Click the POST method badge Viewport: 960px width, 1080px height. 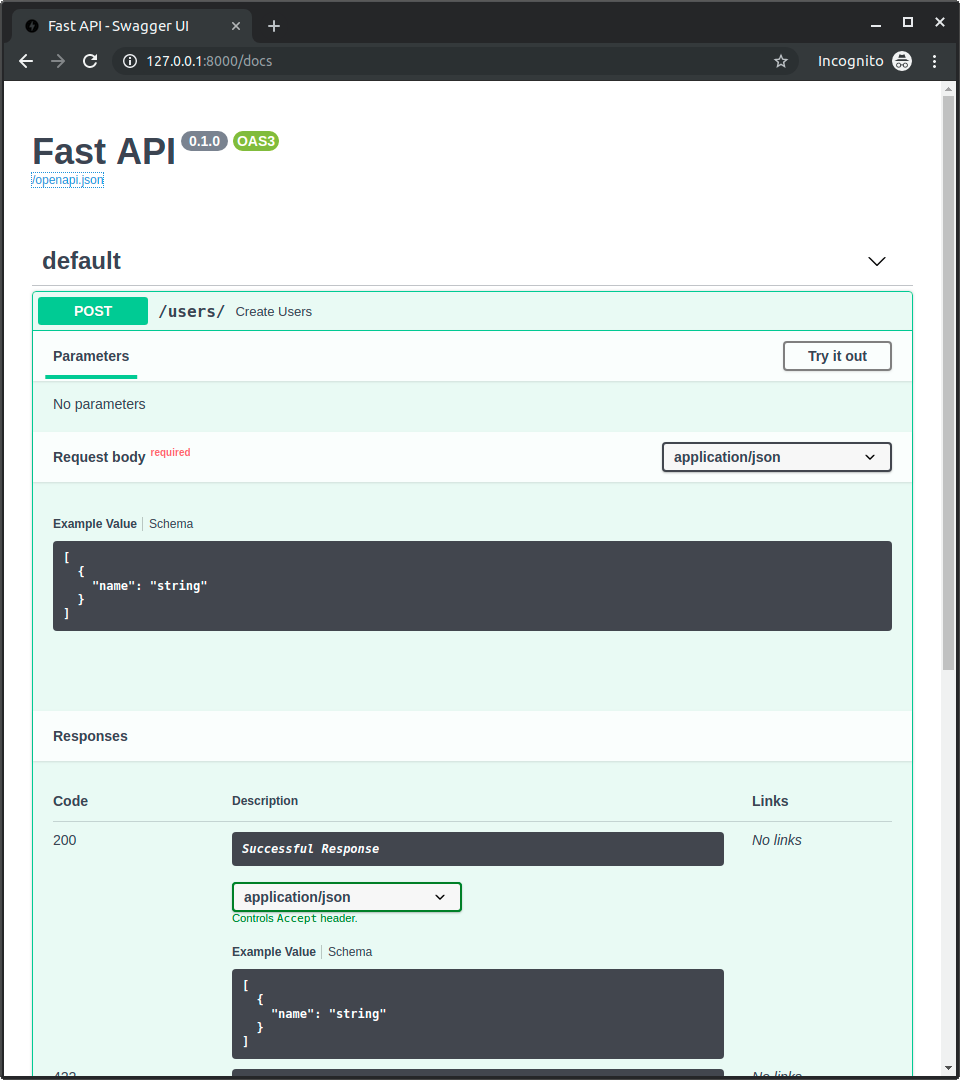(93, 311)
